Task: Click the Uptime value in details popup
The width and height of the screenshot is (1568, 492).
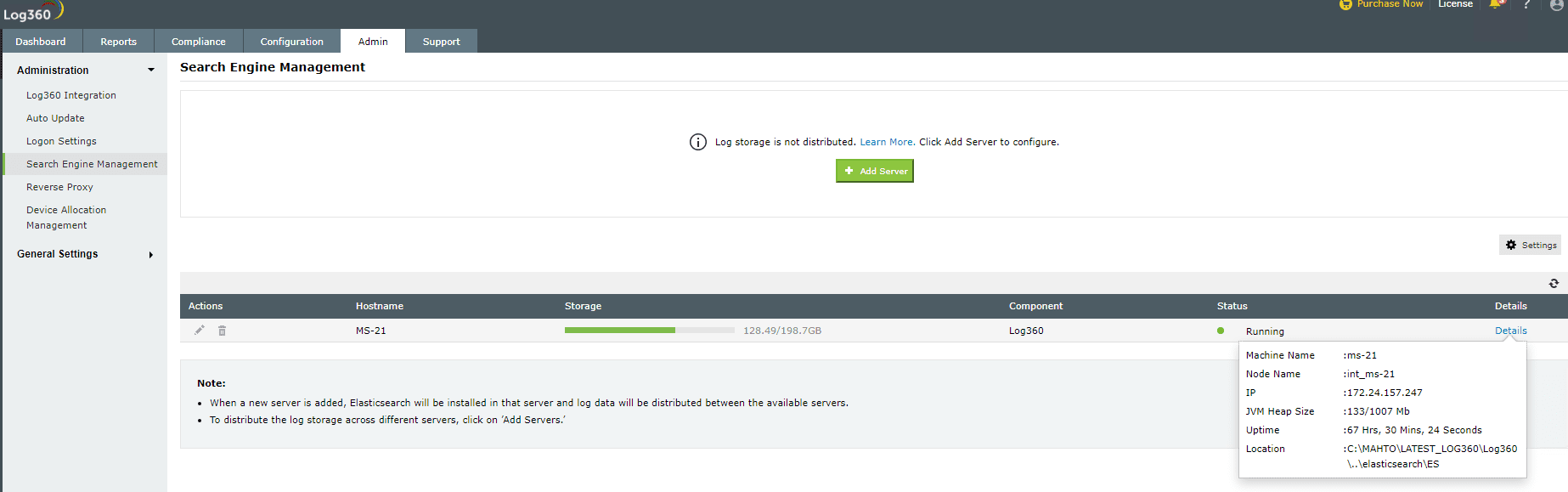Action: pos(1413,430)
